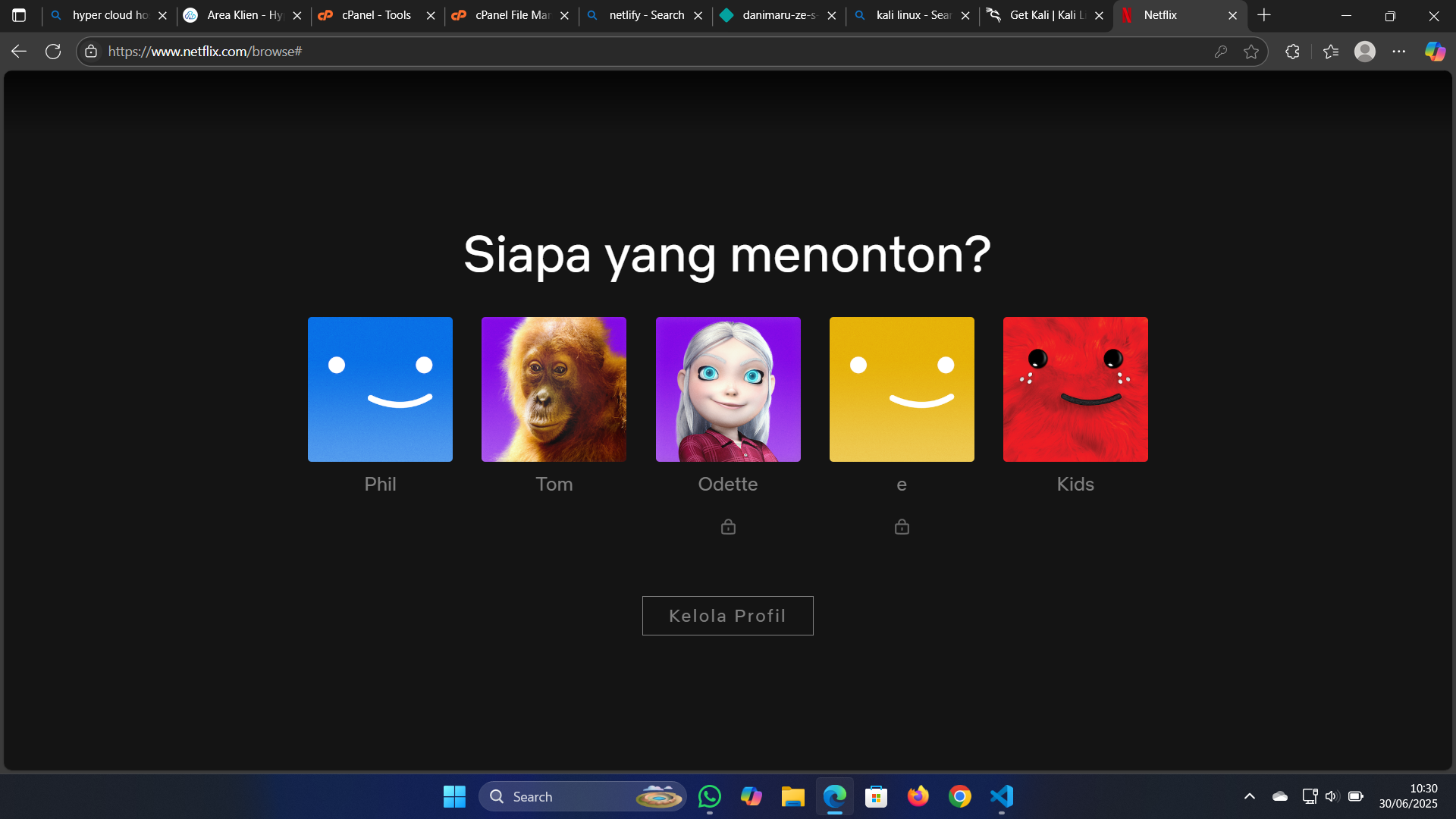
Task: Launch Firefox from the taskbar
Action: coord(918,796)
